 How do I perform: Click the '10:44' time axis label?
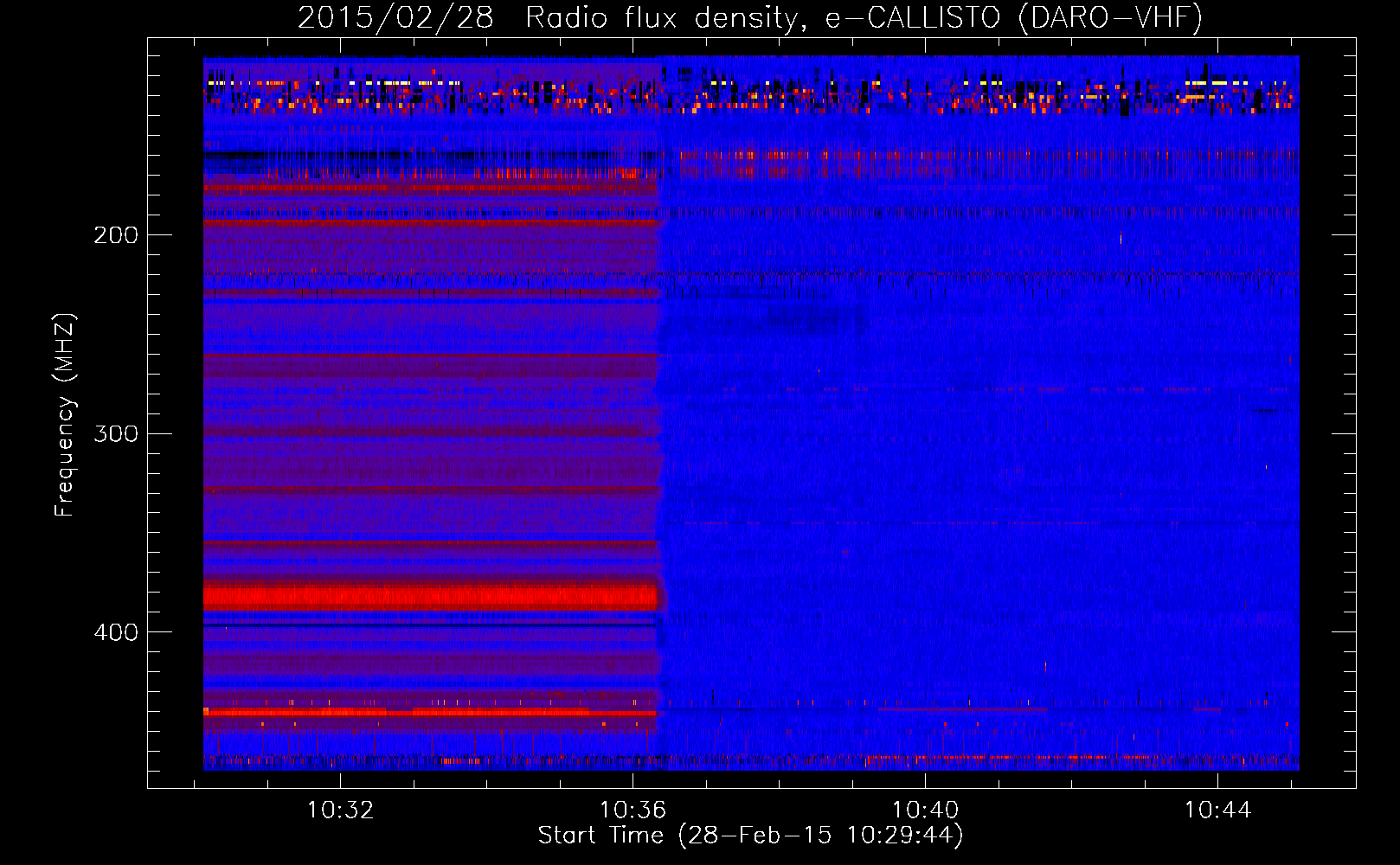(x=1218, y=811)
